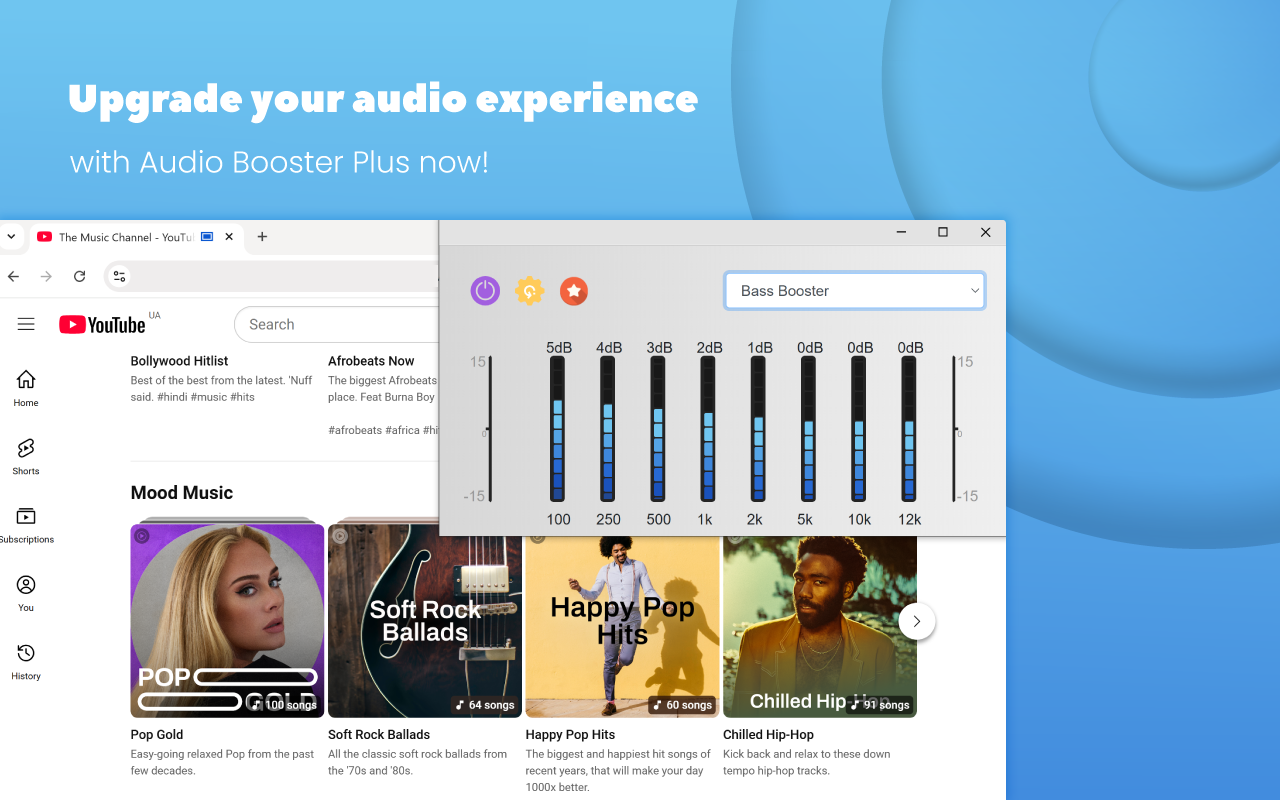Click the next arrow in Mood Music carousel
This screenshot has width=1280, height=800.
[917, 621]
